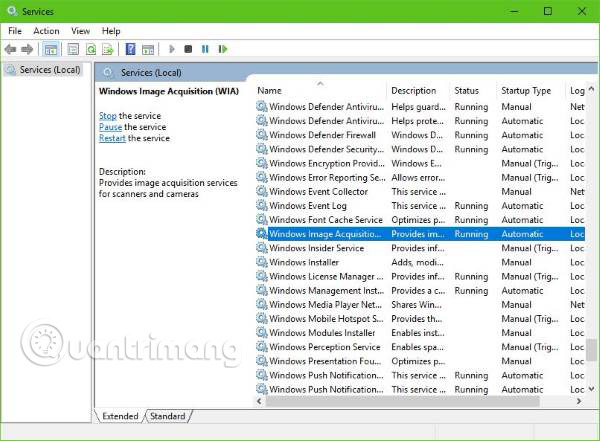
Task: Open the File menu
Action: (15, 31)
